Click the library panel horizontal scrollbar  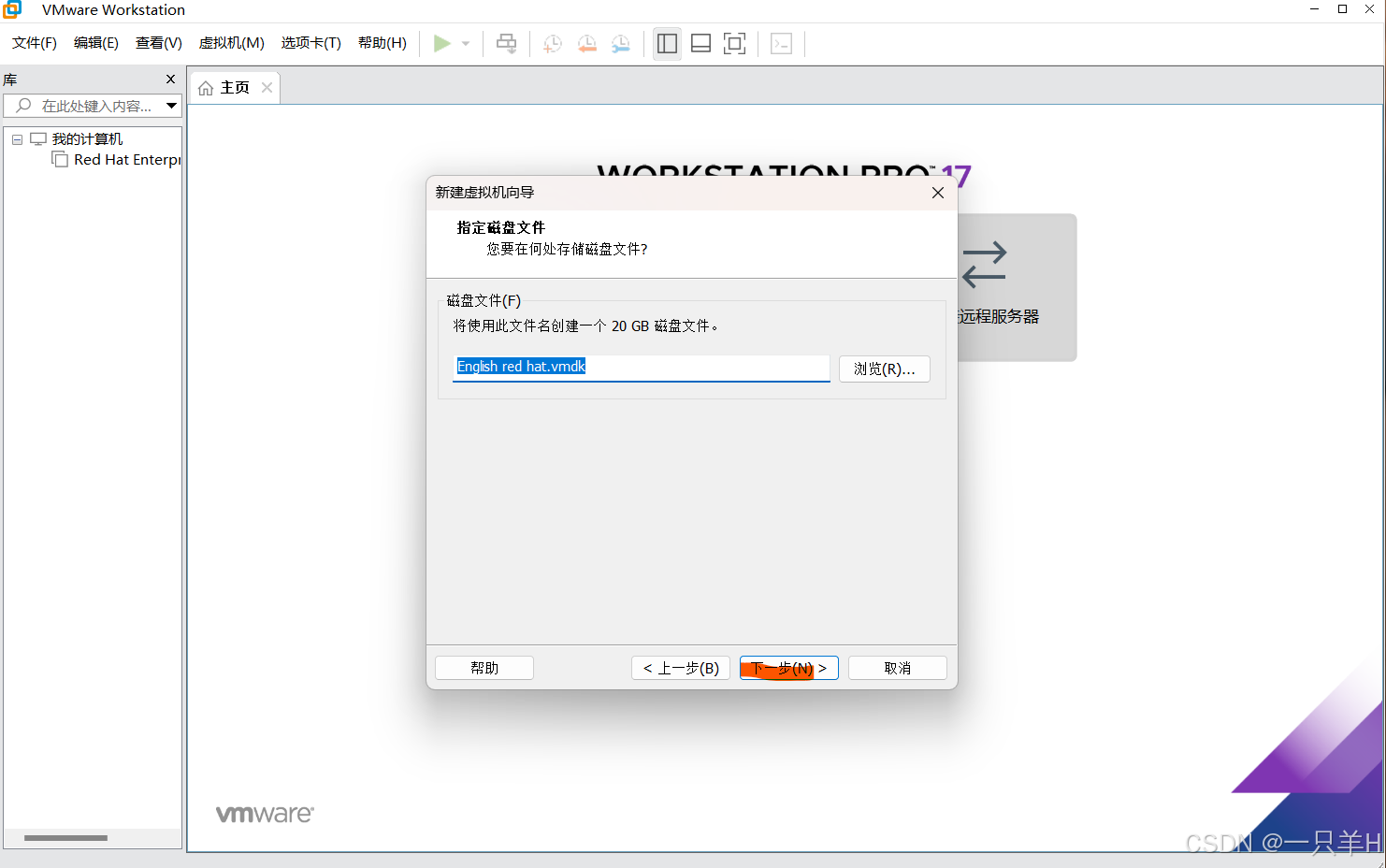[65, 838]
